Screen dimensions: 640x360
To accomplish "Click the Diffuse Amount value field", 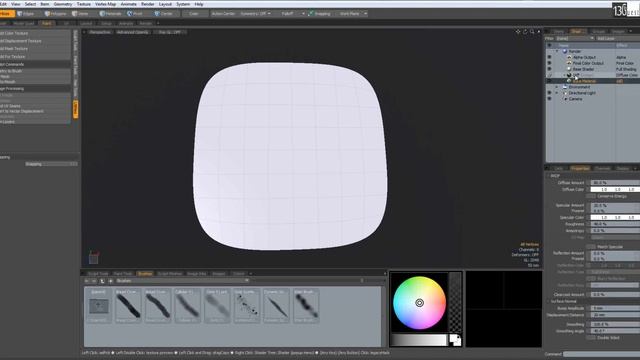I will [x=615, y=183].
